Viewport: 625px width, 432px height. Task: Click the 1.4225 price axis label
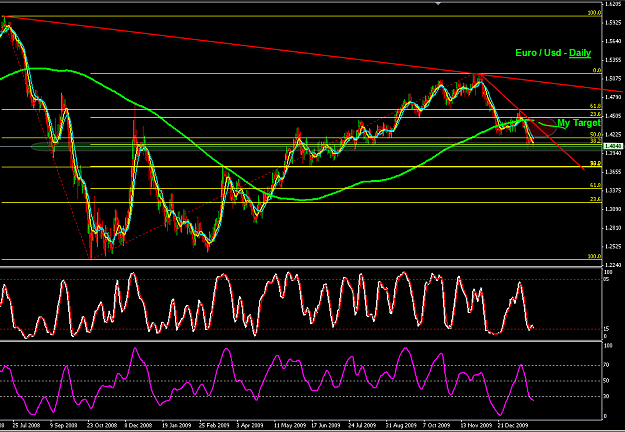(x=613, y=135)
